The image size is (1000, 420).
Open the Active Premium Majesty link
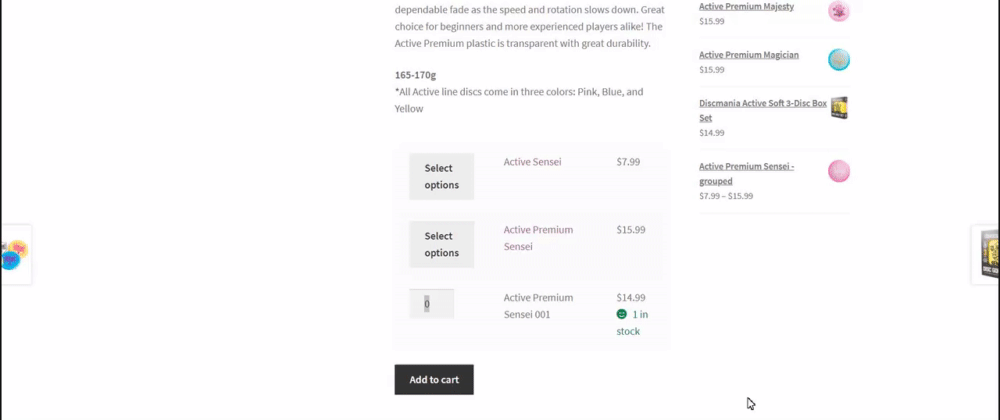click(x=746, y=7)
